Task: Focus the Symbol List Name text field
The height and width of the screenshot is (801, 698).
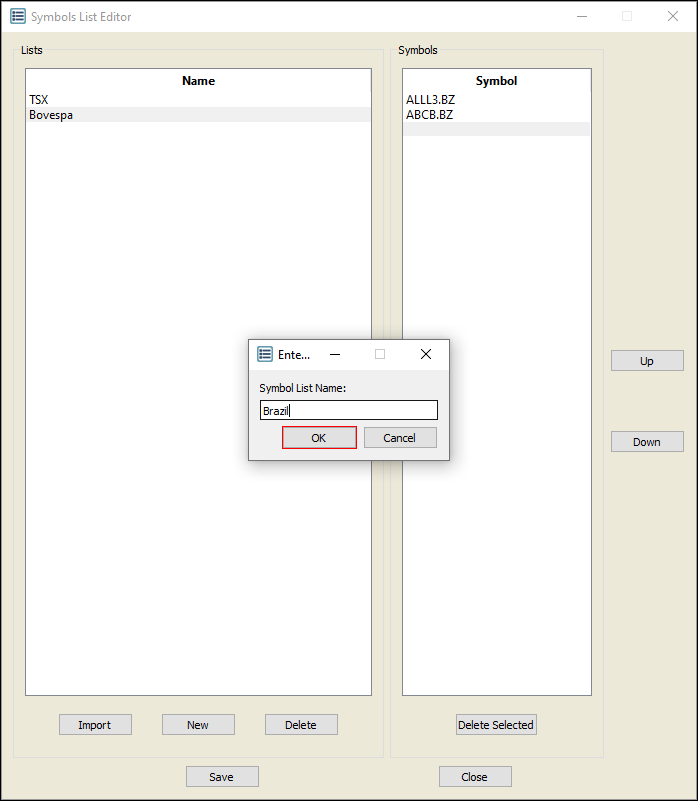Action: click(x=348, y=410)
